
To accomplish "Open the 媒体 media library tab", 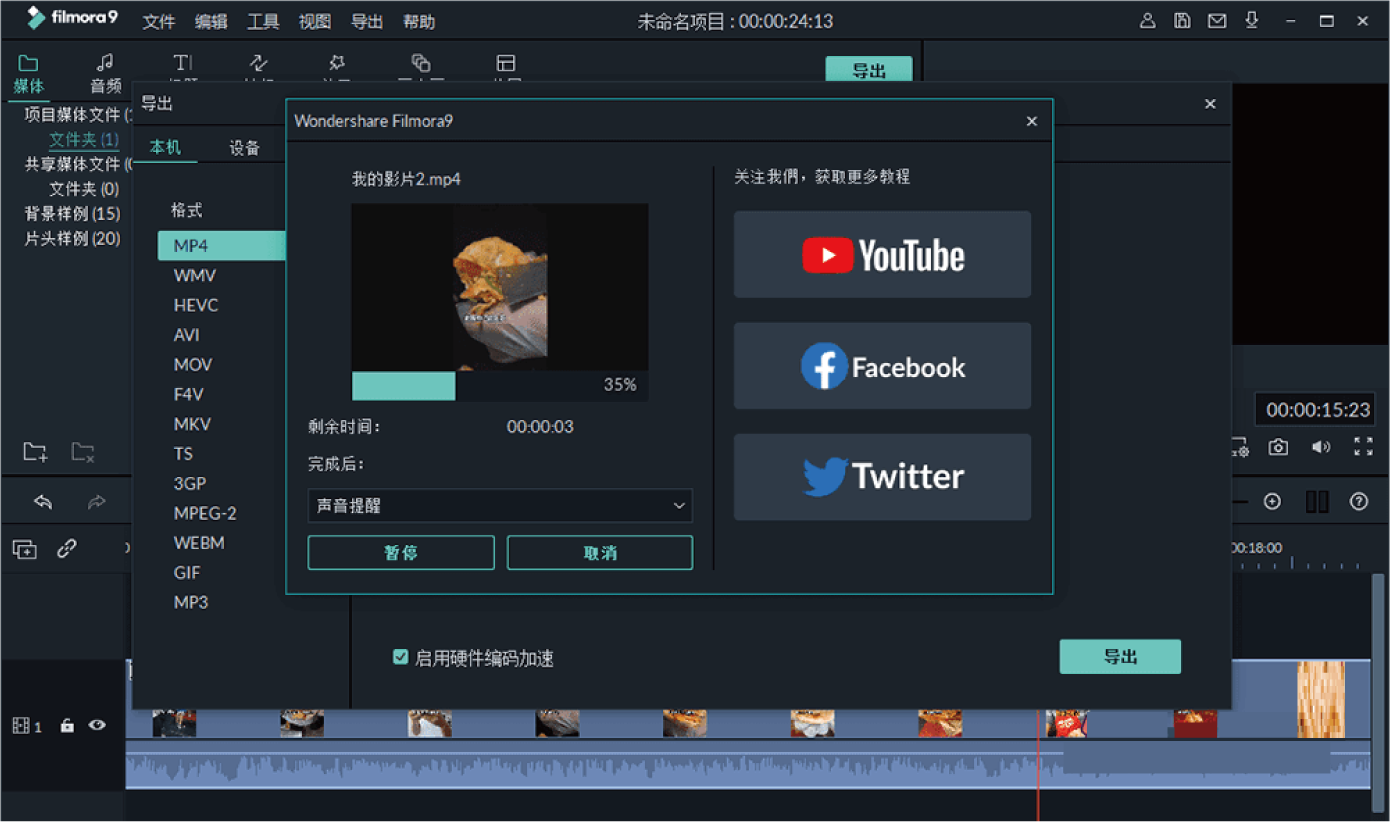I will tap(28, 75).
